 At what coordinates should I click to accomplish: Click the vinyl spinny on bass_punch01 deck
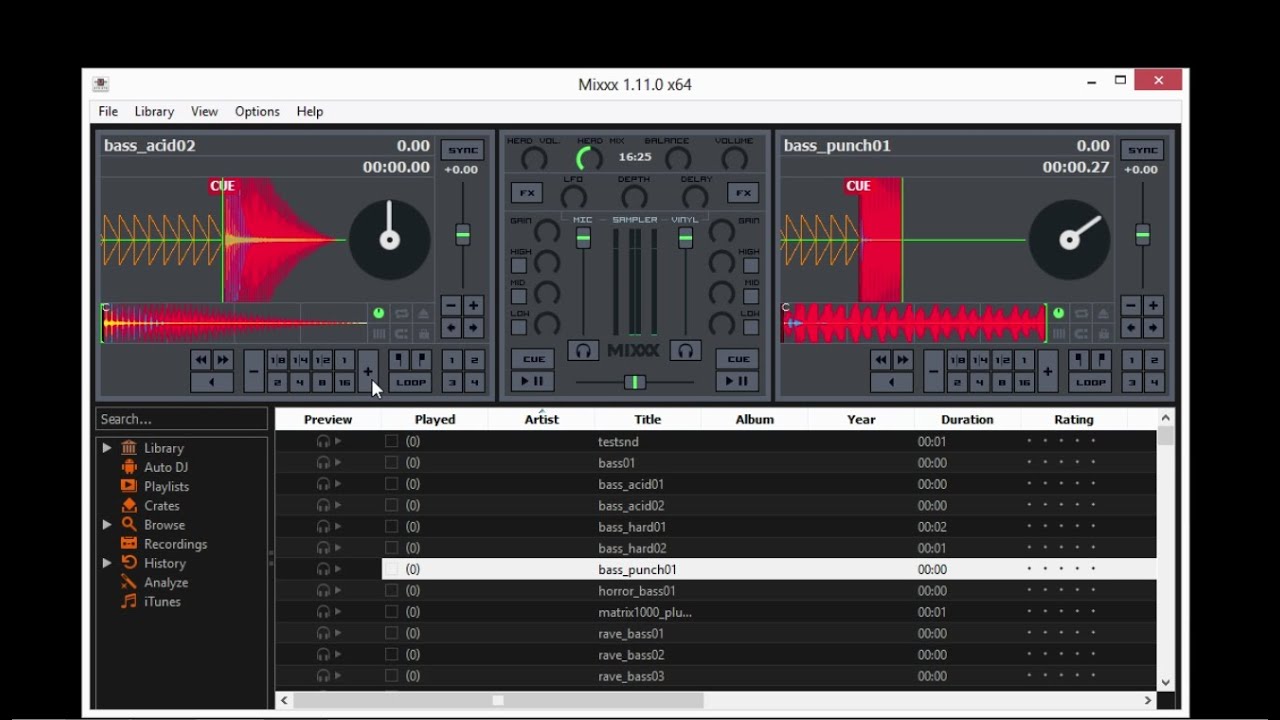[x=1069, y=240]
